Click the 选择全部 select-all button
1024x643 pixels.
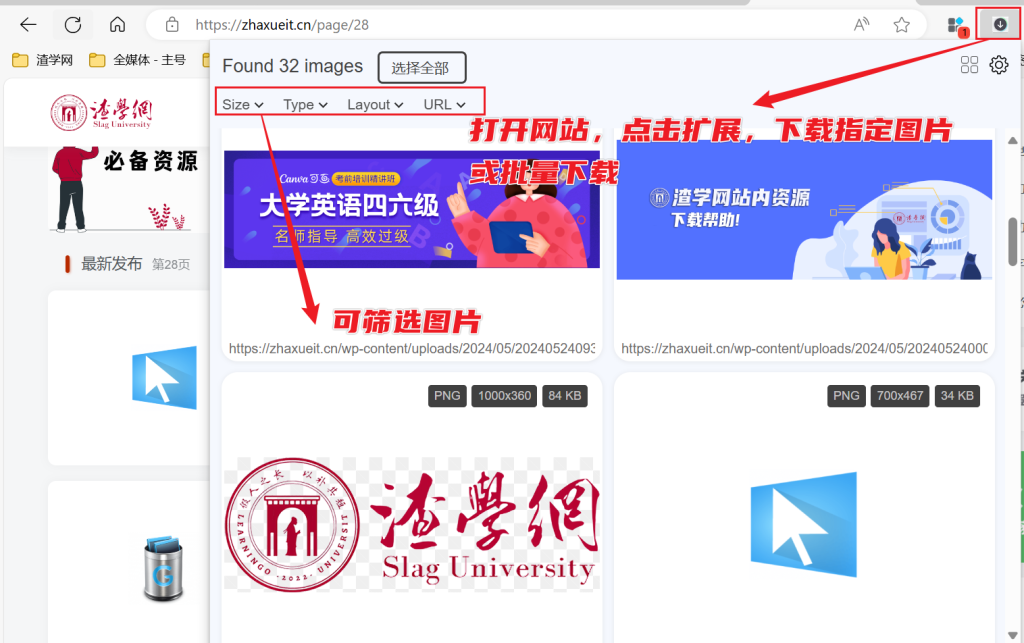(x=421, y=67)
